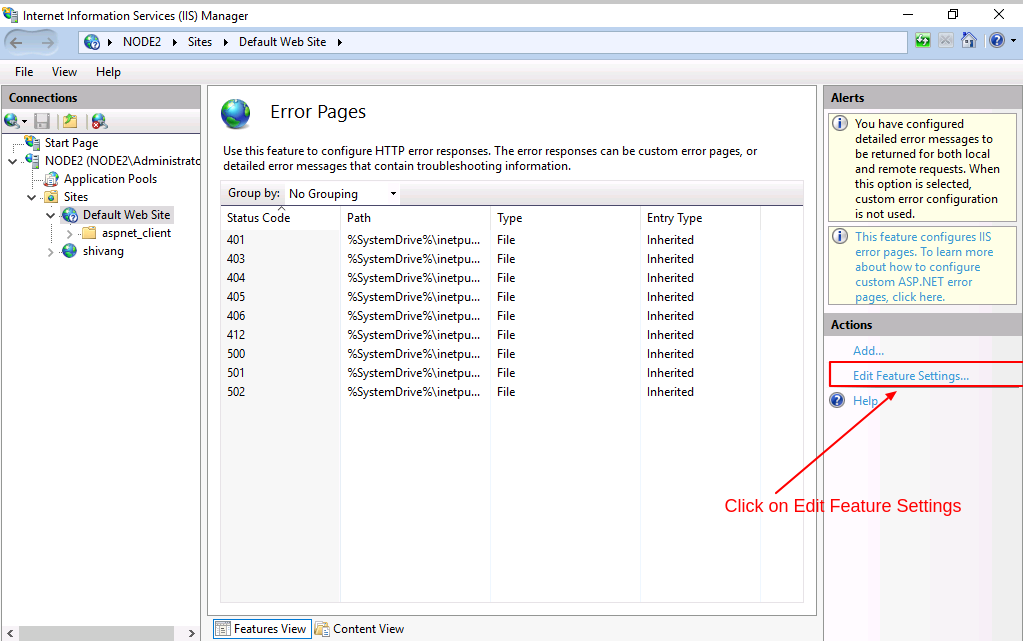1023x641 pixels.
Task: Open the Help menu
Action: point(108,72)
